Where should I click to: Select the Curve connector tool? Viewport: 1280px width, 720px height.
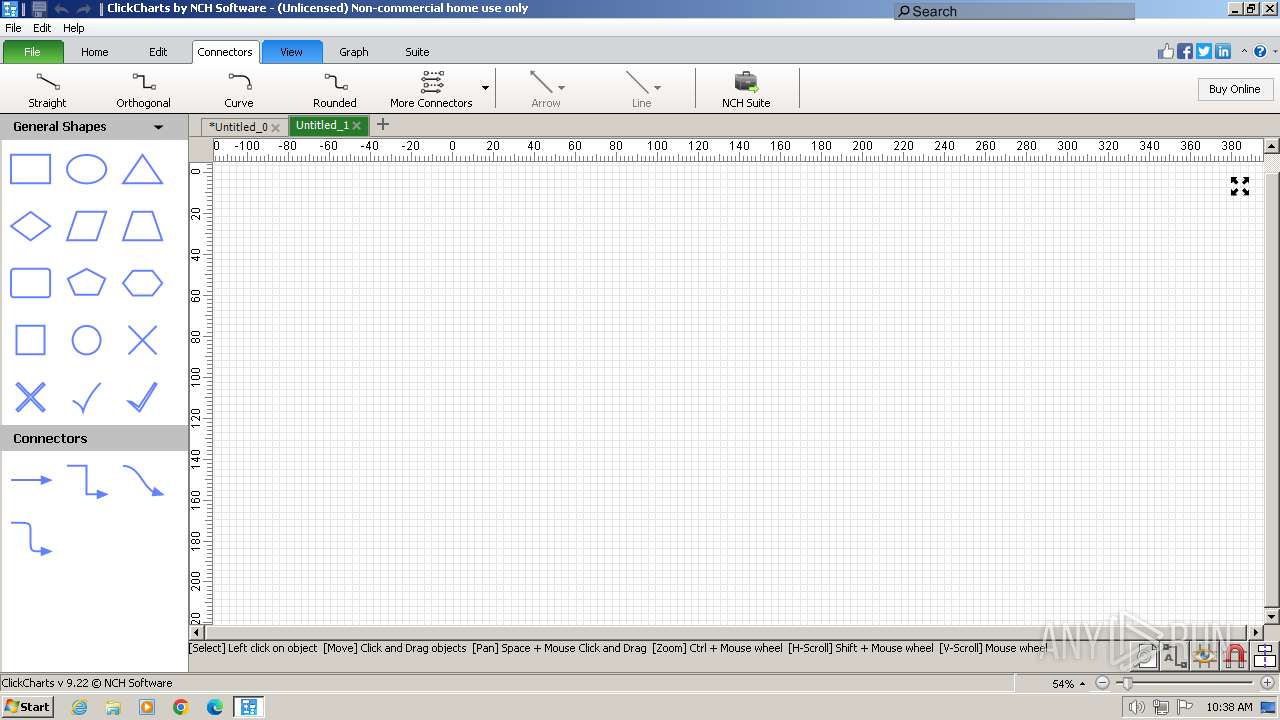click(239, 89)
